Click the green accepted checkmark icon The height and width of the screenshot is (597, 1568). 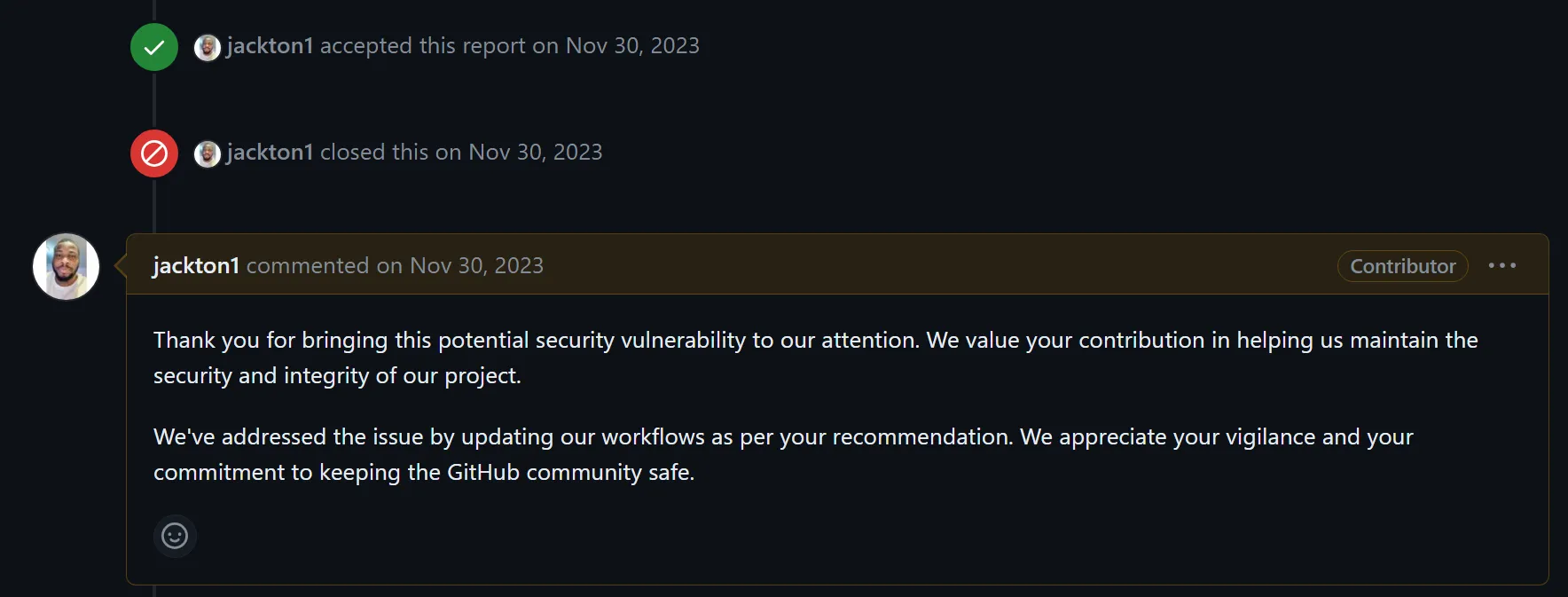[154, 47]
